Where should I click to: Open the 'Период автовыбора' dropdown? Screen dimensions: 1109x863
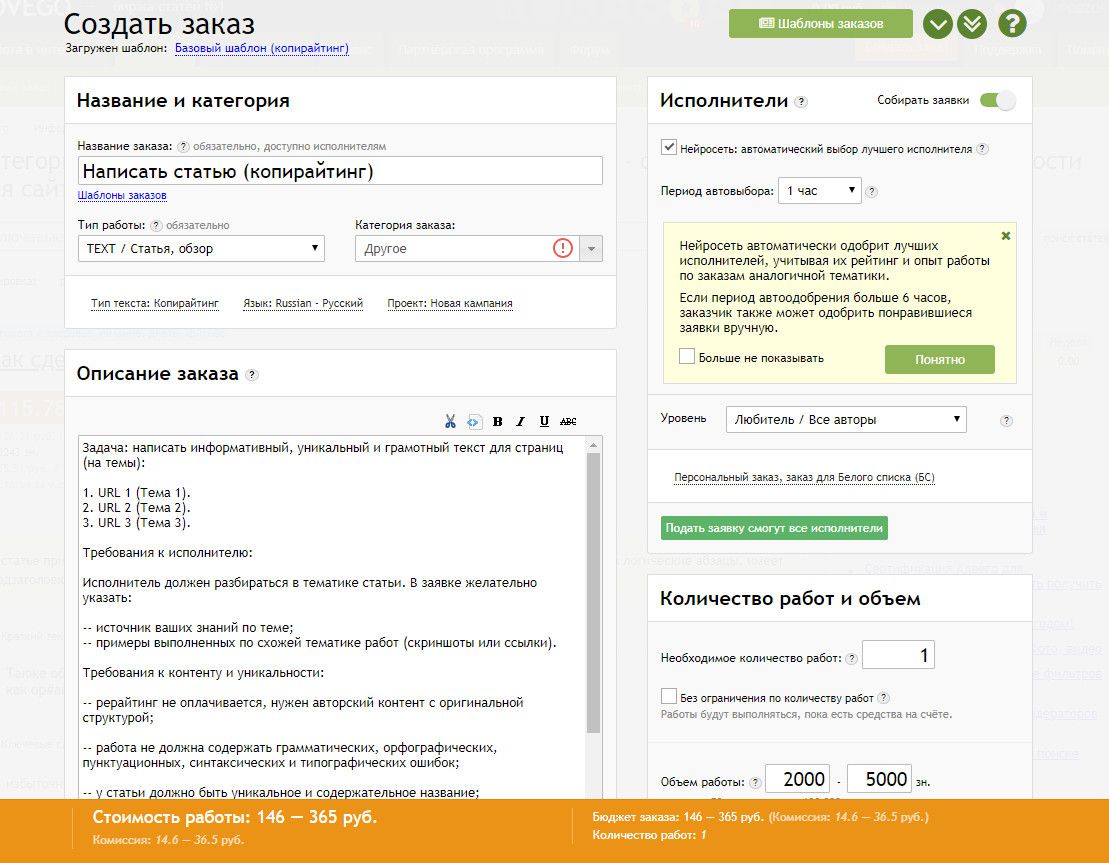click(819, 190)
